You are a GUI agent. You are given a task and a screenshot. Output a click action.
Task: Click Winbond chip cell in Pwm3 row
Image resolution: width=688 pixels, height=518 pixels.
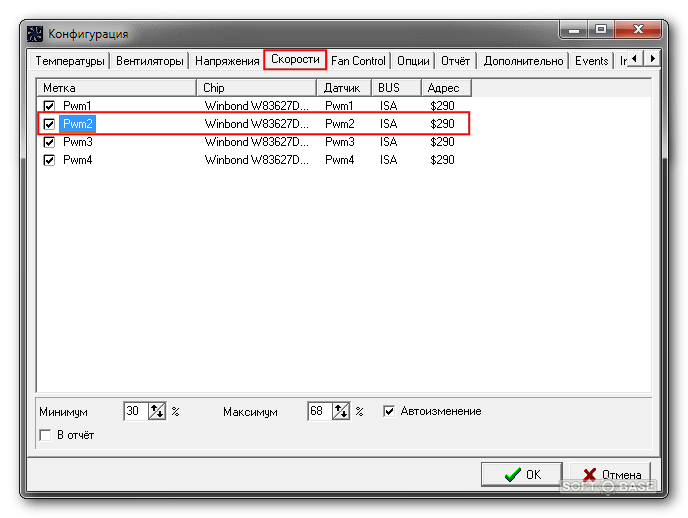tap(257, 142)
